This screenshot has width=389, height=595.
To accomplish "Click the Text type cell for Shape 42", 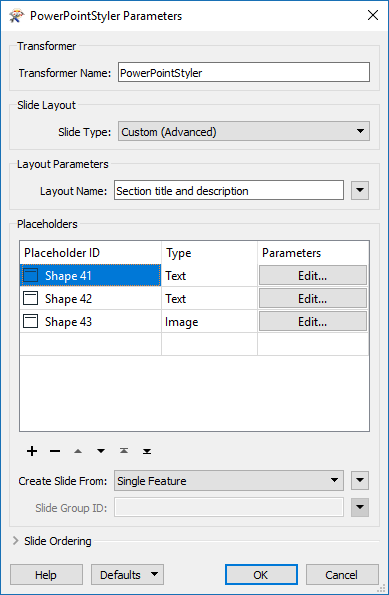I will 209,299.
